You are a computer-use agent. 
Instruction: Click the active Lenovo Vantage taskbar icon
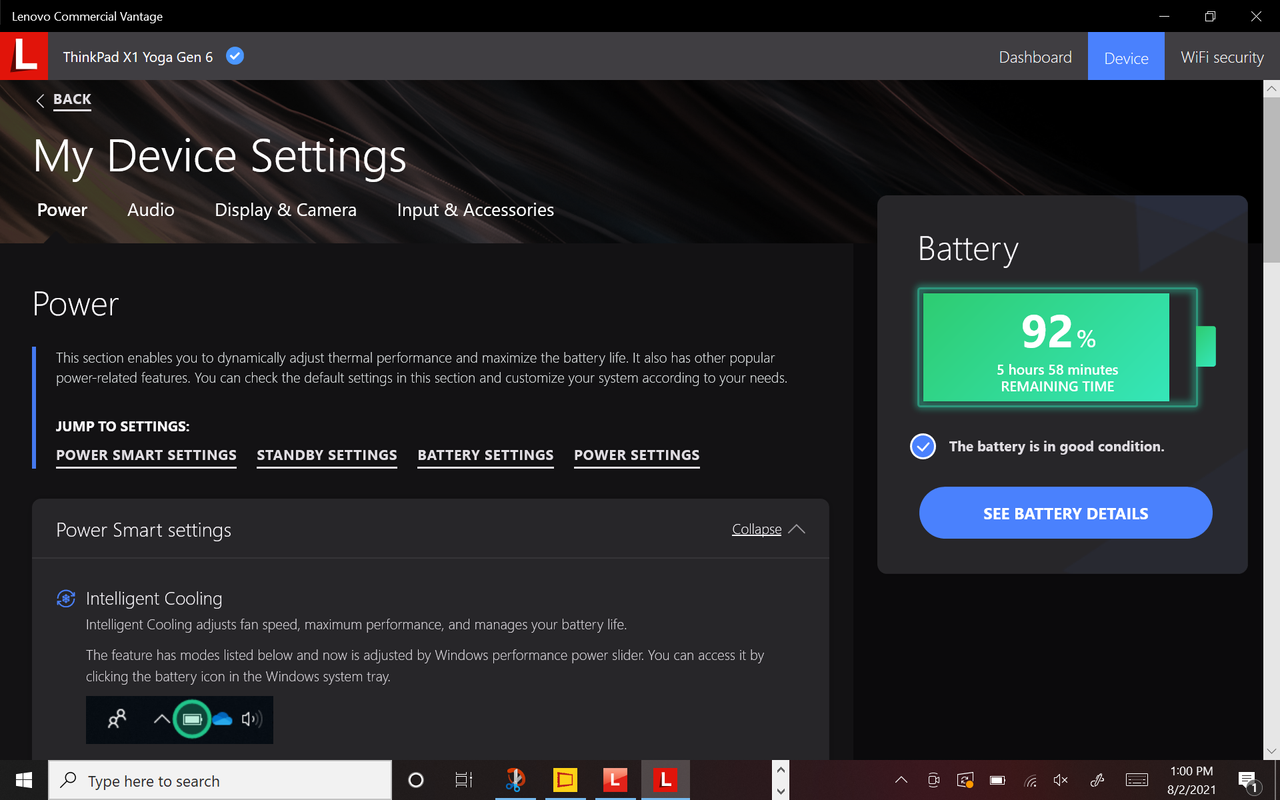point(665,780)
